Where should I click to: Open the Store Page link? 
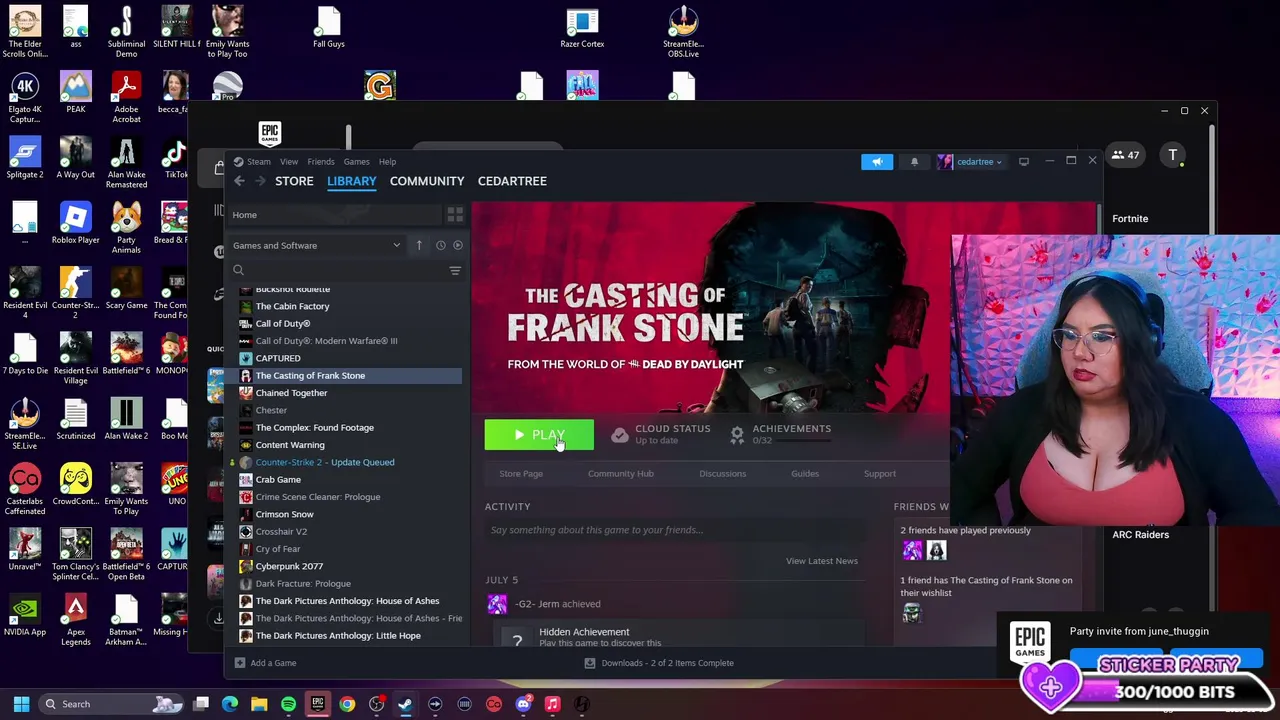pyautogui.click(x=521, y=473)
